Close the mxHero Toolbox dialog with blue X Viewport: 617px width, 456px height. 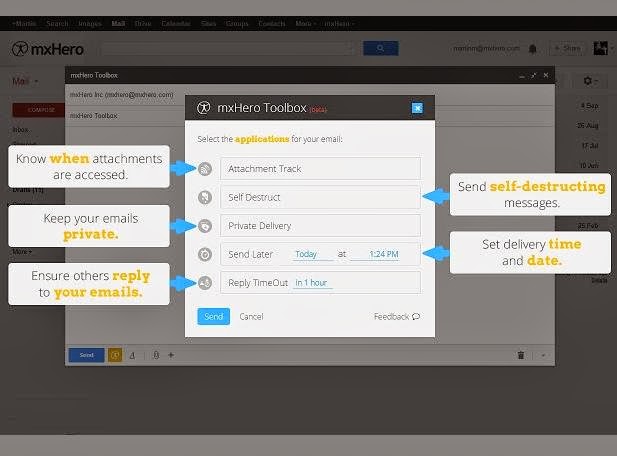tap(417, 108)
